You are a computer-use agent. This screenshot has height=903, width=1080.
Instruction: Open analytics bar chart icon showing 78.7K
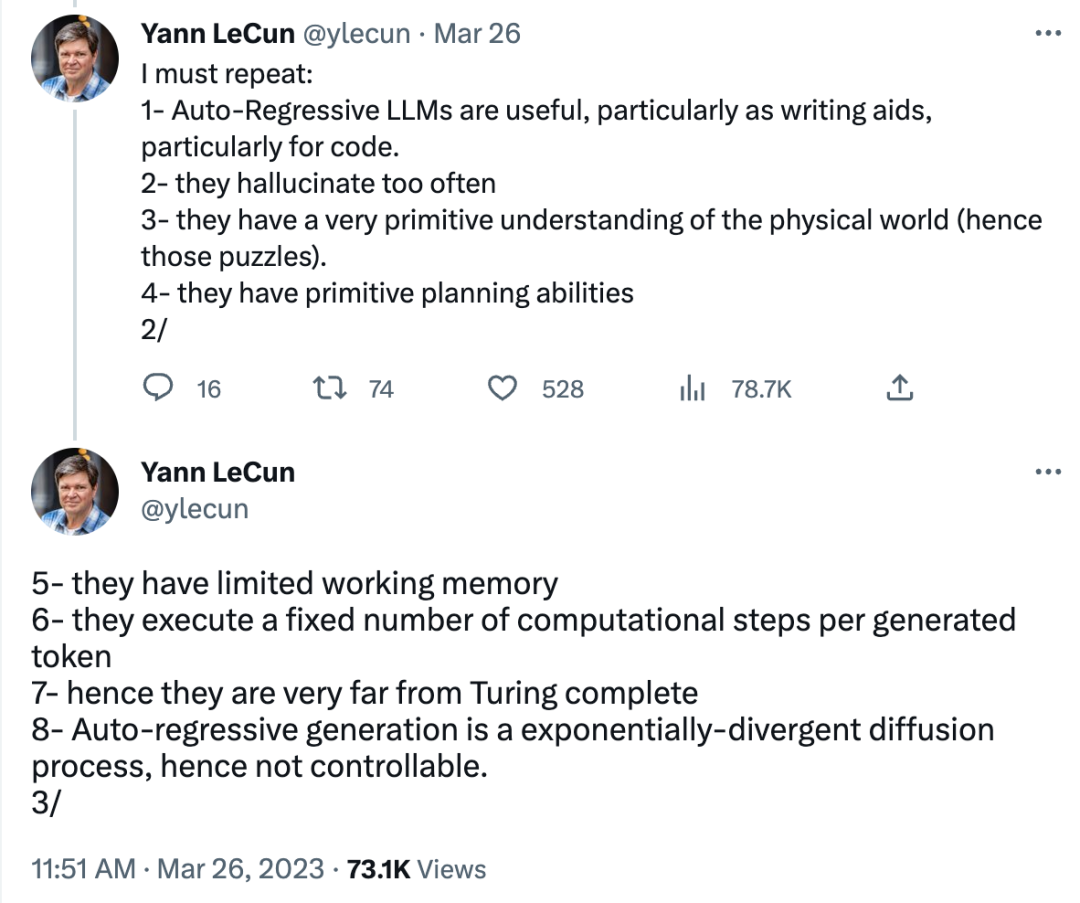[692, 388]
